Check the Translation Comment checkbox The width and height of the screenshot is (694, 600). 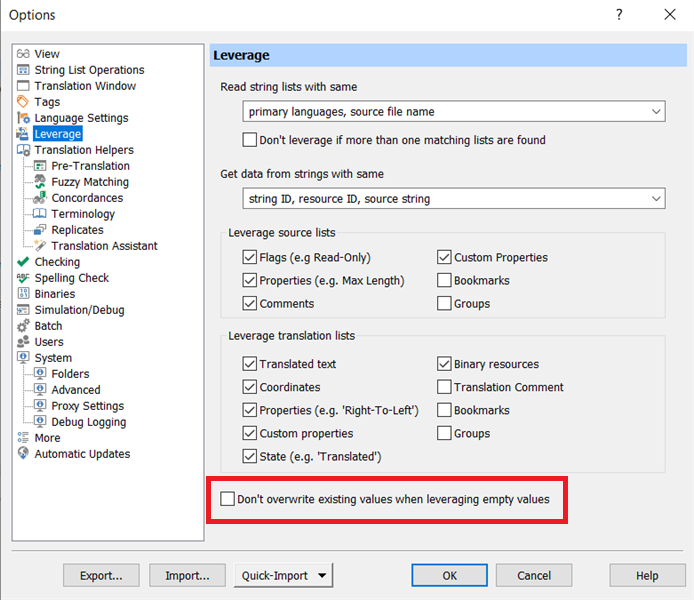pos(444,387)
